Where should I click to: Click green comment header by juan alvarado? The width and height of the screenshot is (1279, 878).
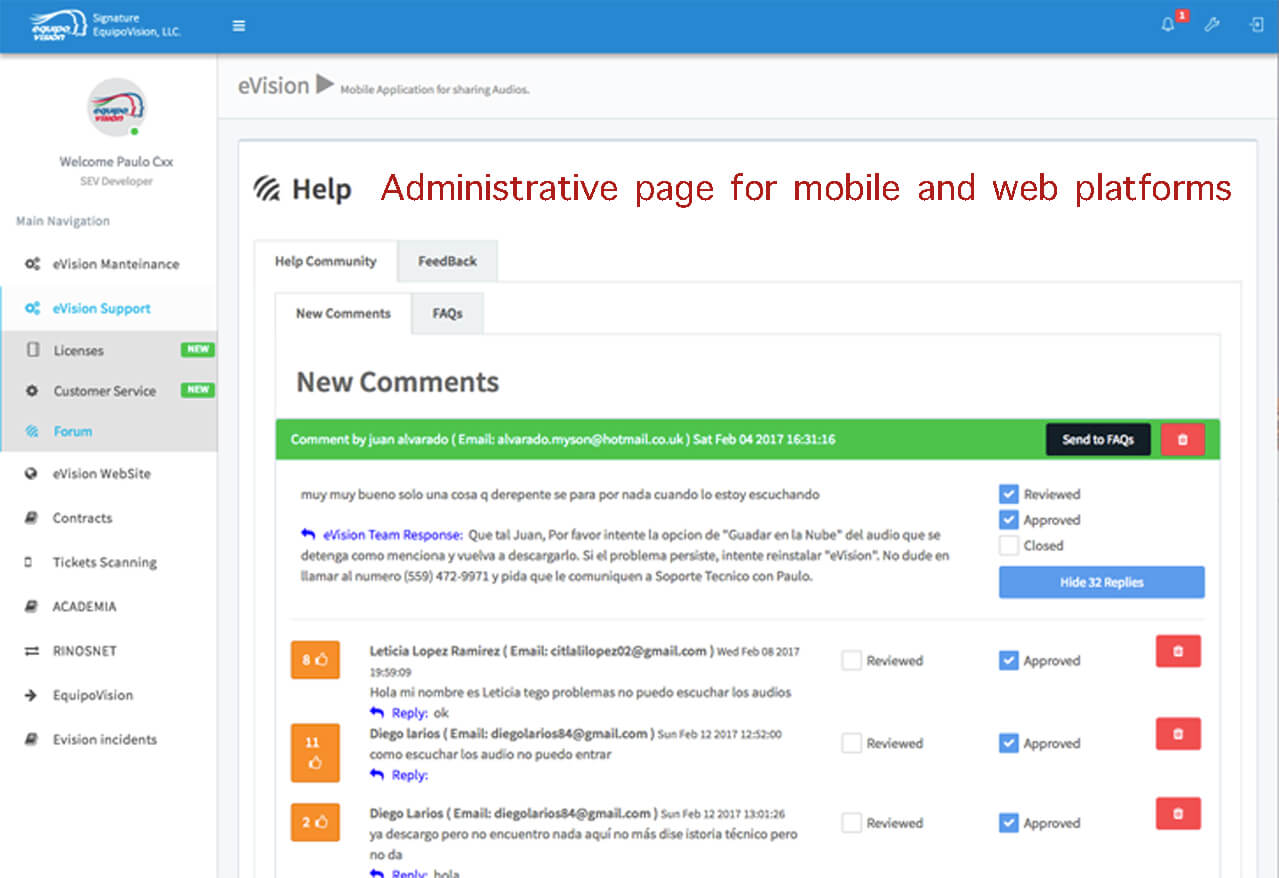(748, 440)
